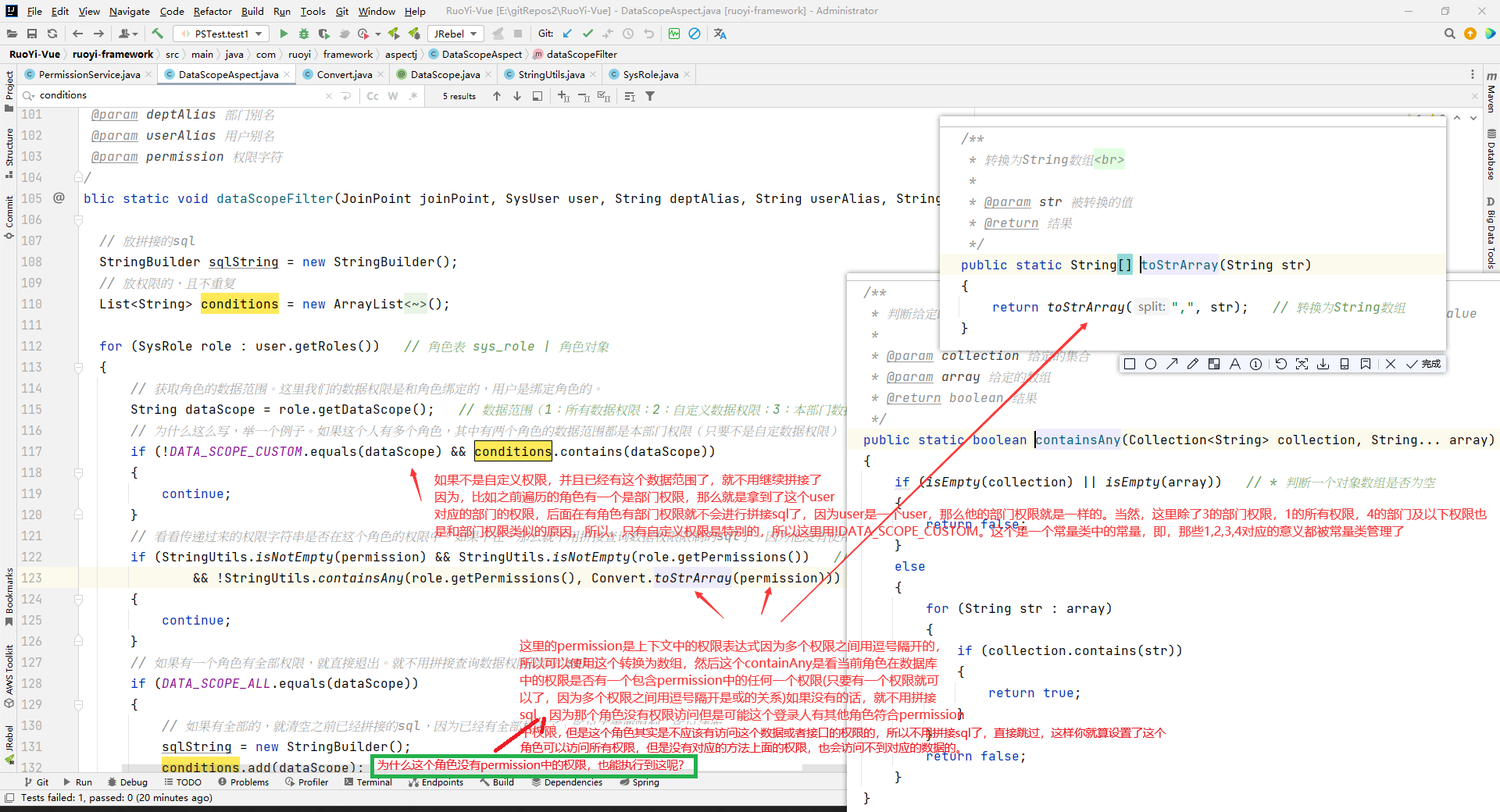Toggle Match Case (Cc) in find bar

[x=373, y=96]
